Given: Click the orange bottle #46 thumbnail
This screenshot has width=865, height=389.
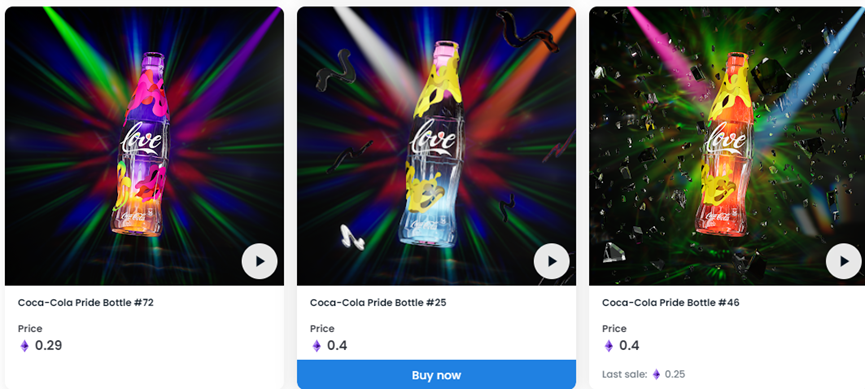Looking at the screenshot, I should click(x=727, y=146).
